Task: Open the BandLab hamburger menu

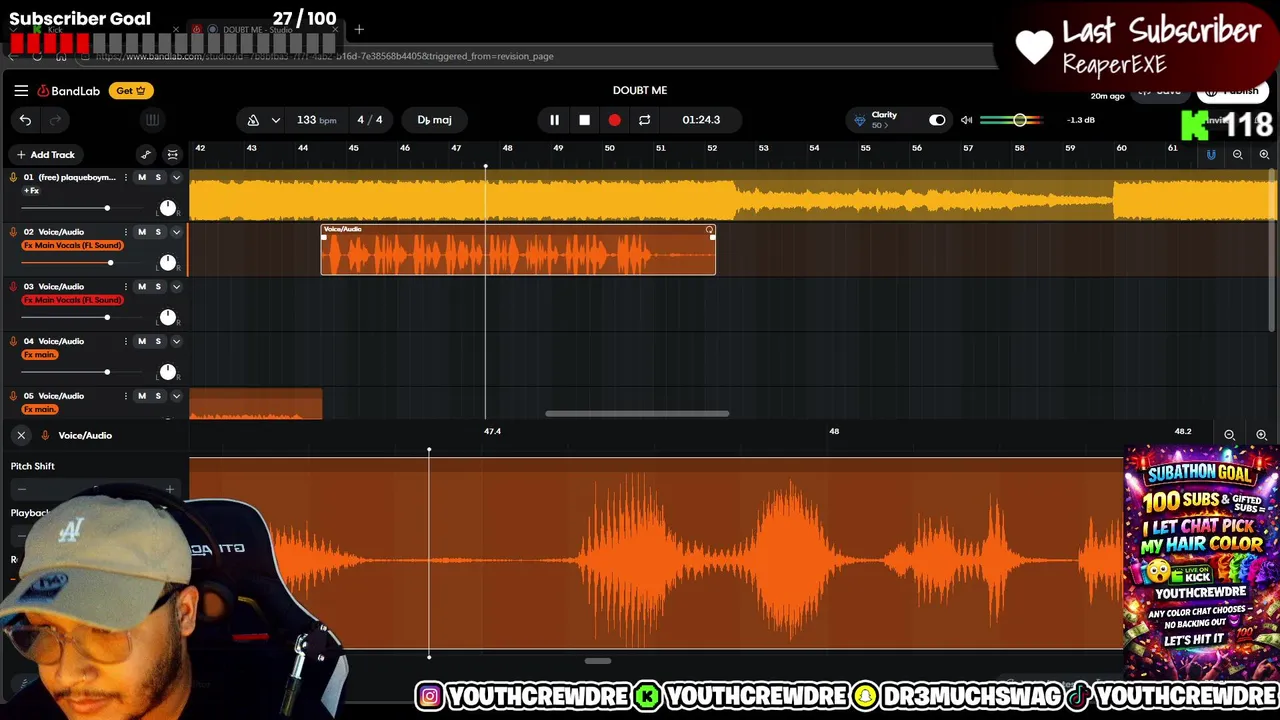Action: coord(21,90)
